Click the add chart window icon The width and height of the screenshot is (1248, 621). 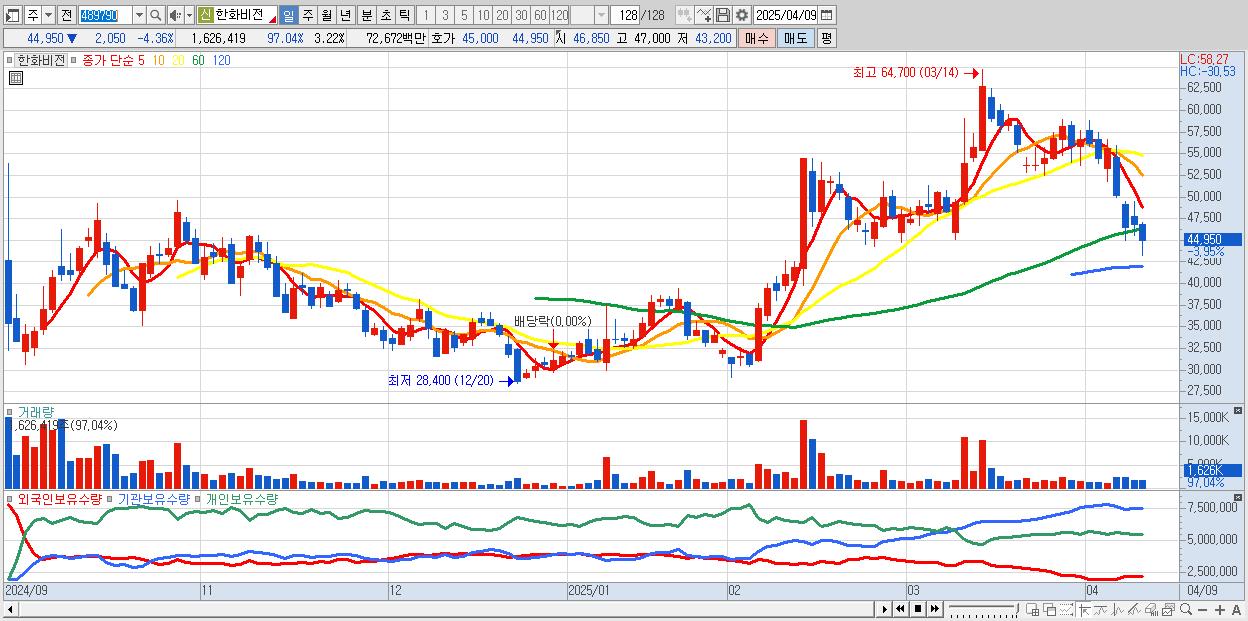click(1032, 609)
